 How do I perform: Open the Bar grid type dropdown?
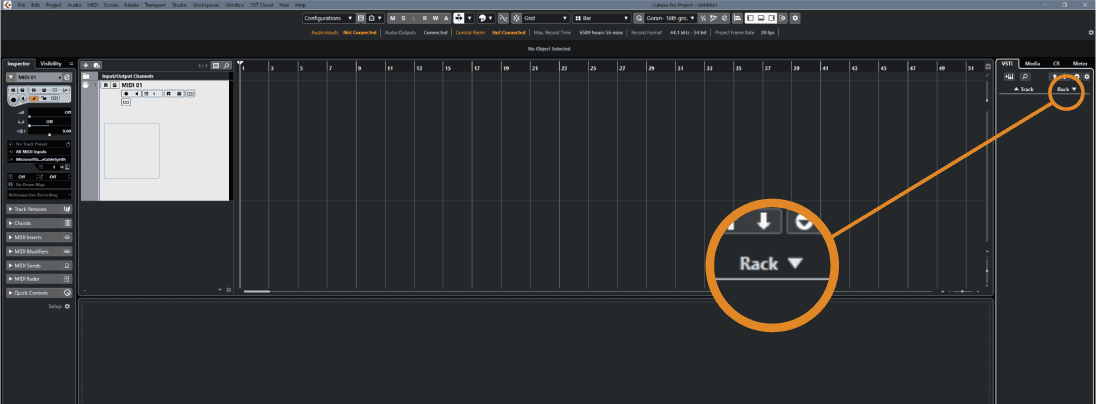pos(601,18)
